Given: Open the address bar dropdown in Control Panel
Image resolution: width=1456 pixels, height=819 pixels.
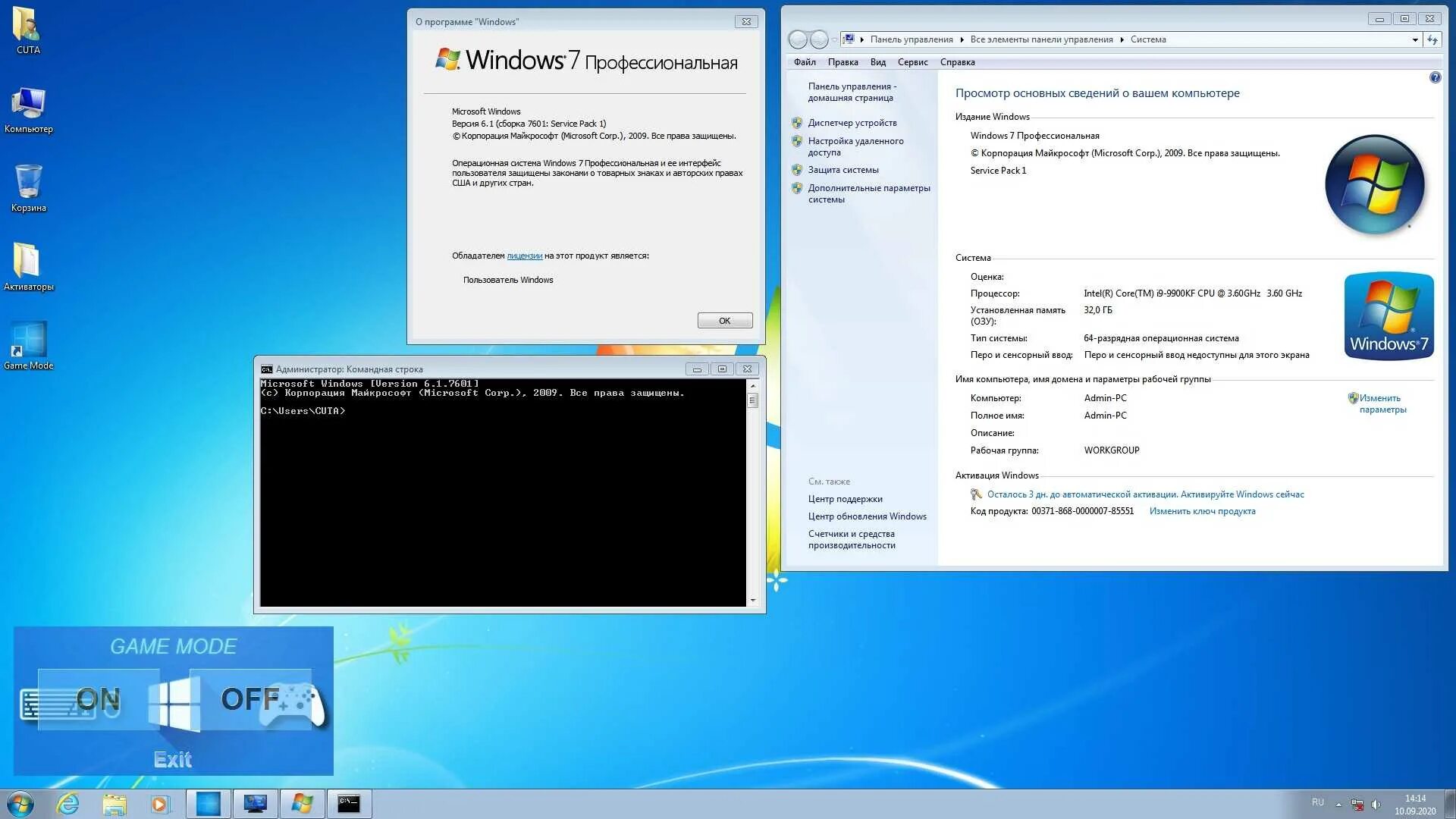Looking at the screenshot, I should point(1416,39).
